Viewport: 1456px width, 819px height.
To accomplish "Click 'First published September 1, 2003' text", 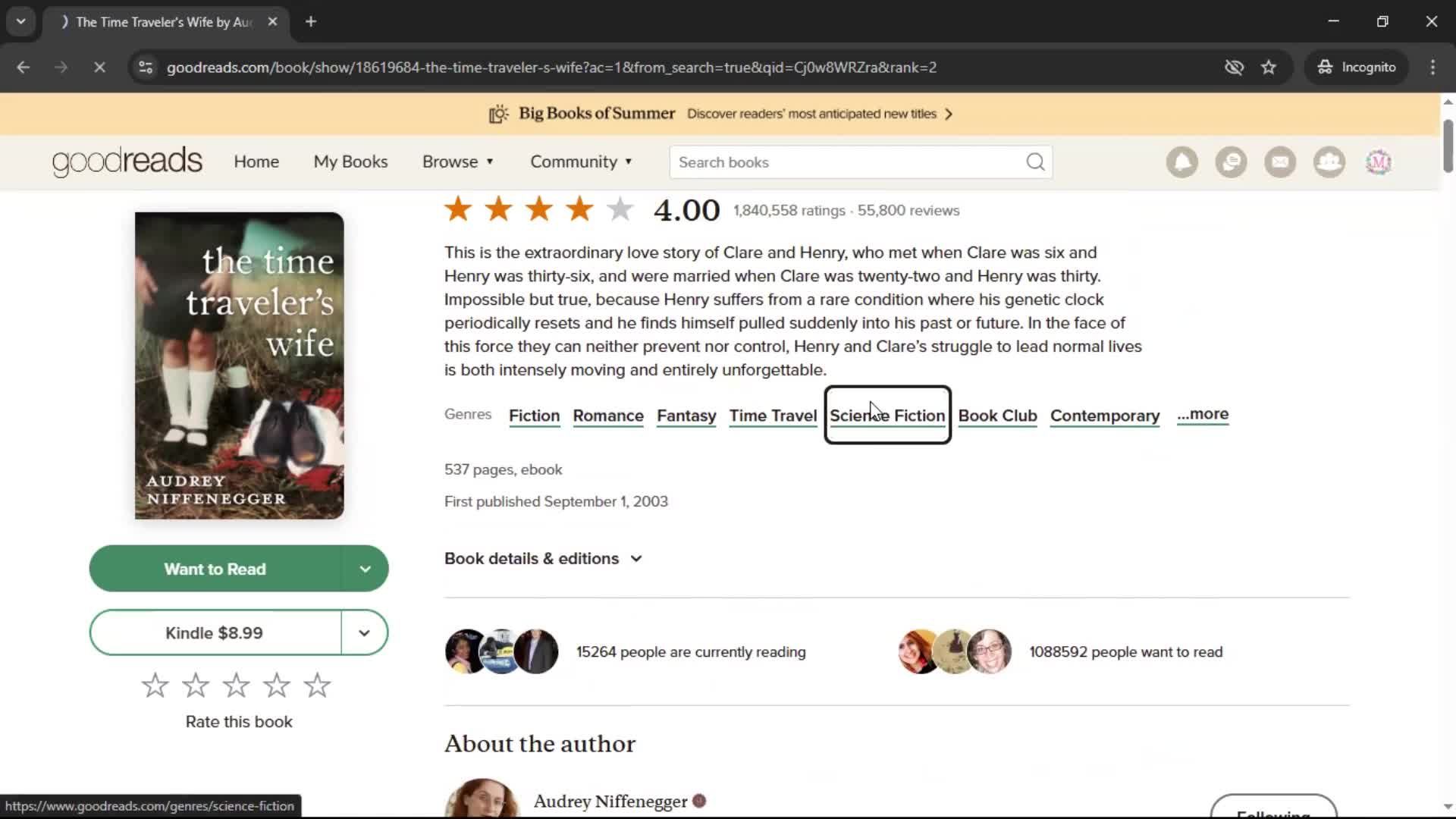I will (x=556, y=502).
